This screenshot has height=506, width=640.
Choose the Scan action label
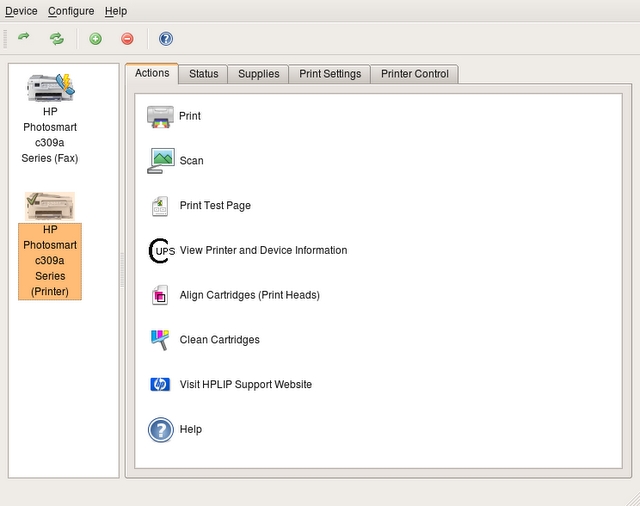pos(191,161)
